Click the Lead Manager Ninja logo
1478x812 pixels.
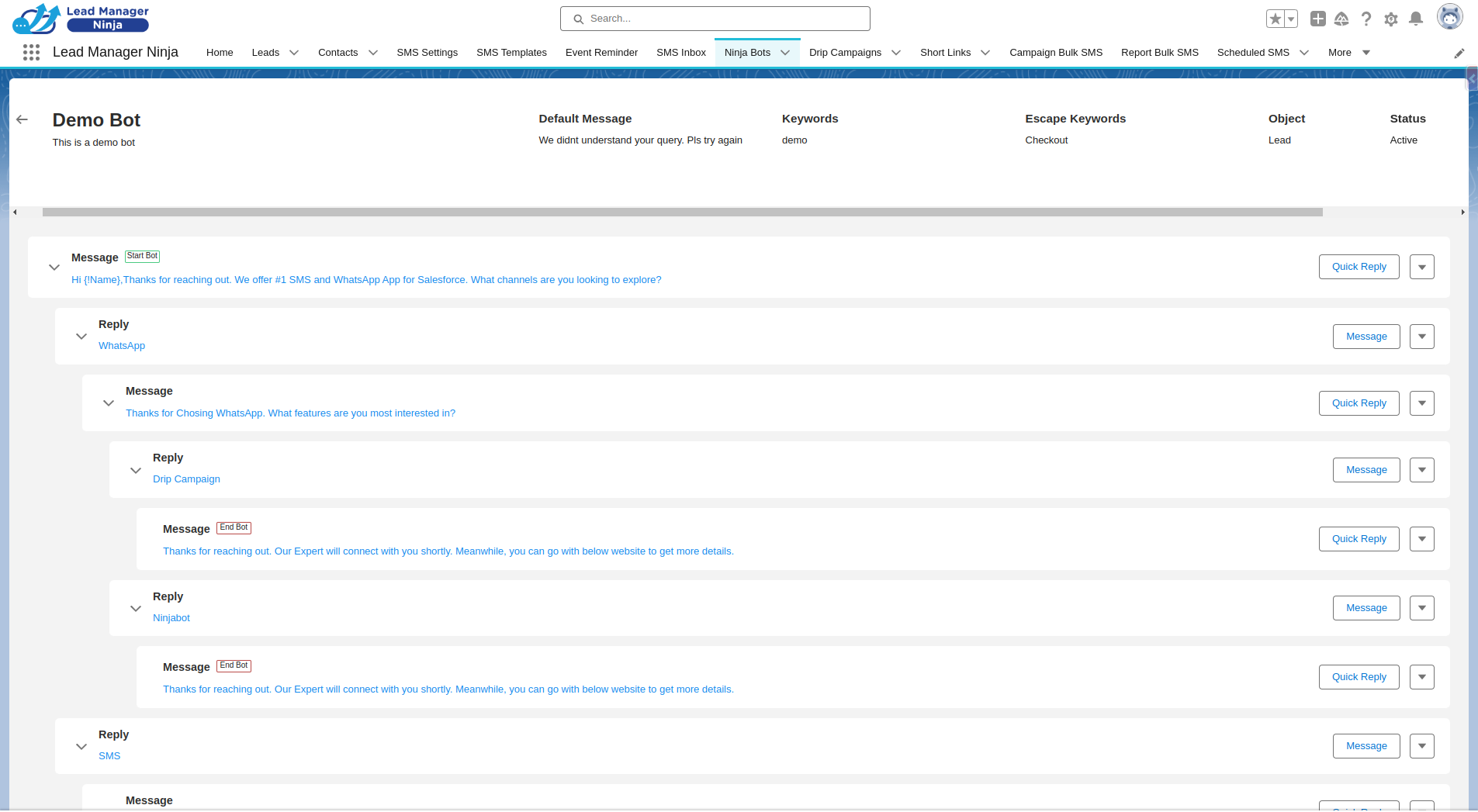(x=81, y=19)
